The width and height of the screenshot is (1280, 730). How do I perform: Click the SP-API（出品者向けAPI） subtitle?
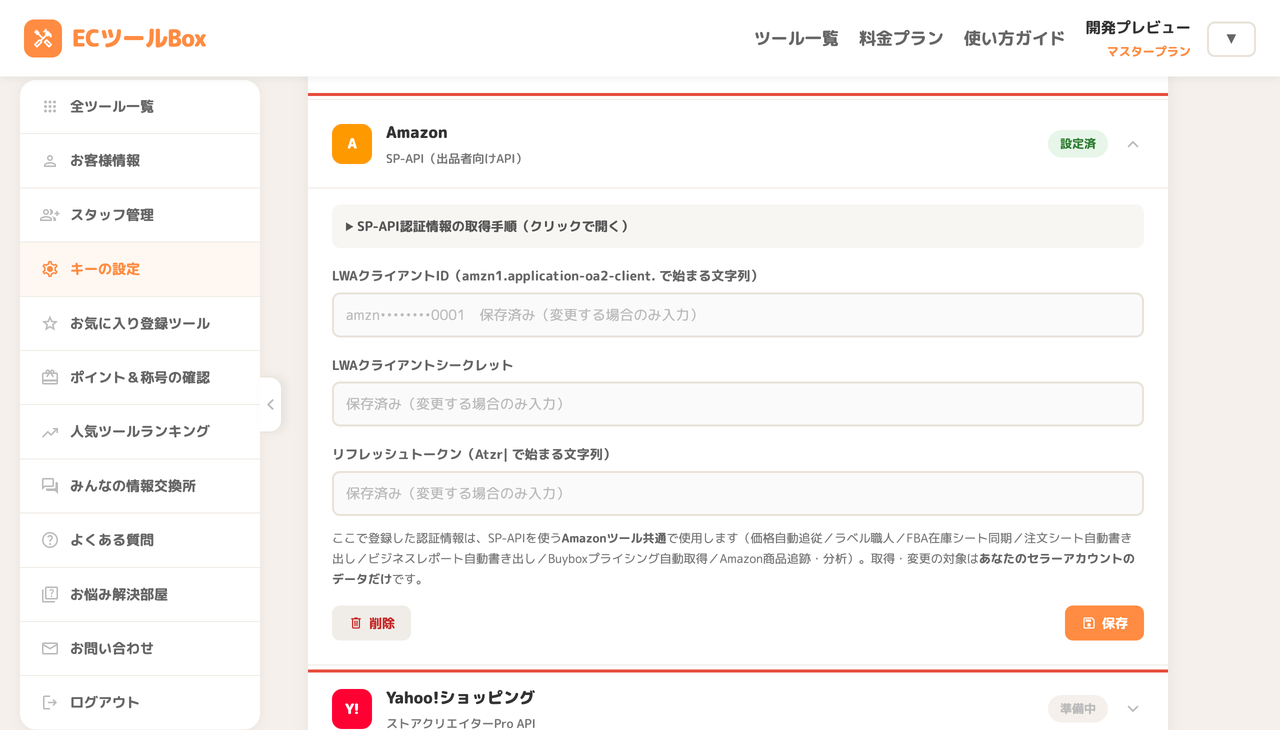point(455,159)
